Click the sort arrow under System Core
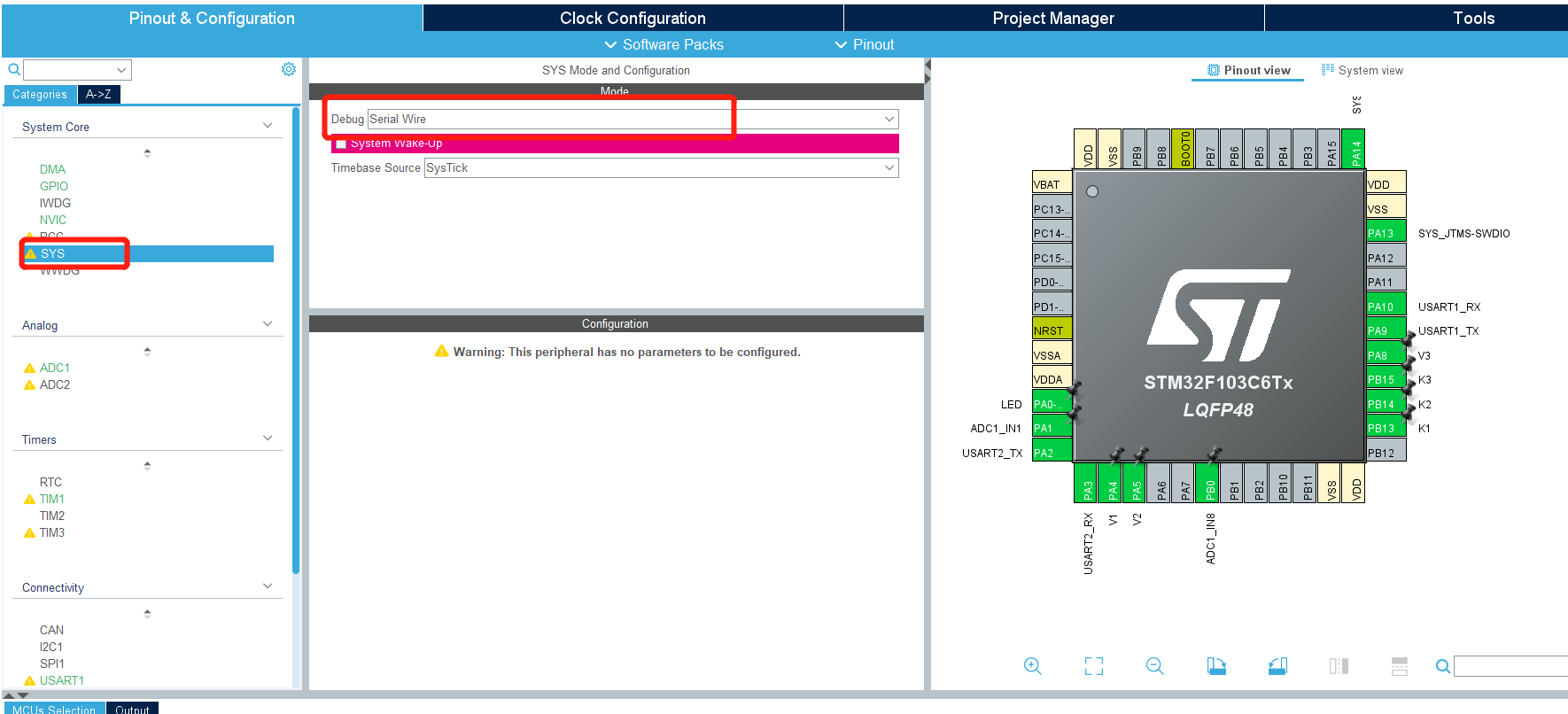The width and height of the screenshot is (1568, 714). pos(147,153)
